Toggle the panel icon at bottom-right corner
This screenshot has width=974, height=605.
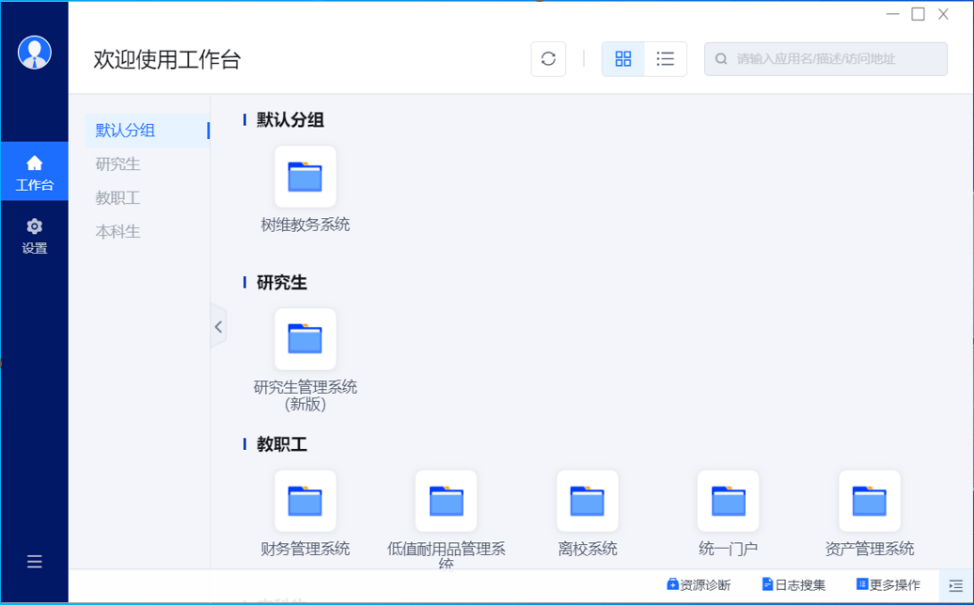955,585
